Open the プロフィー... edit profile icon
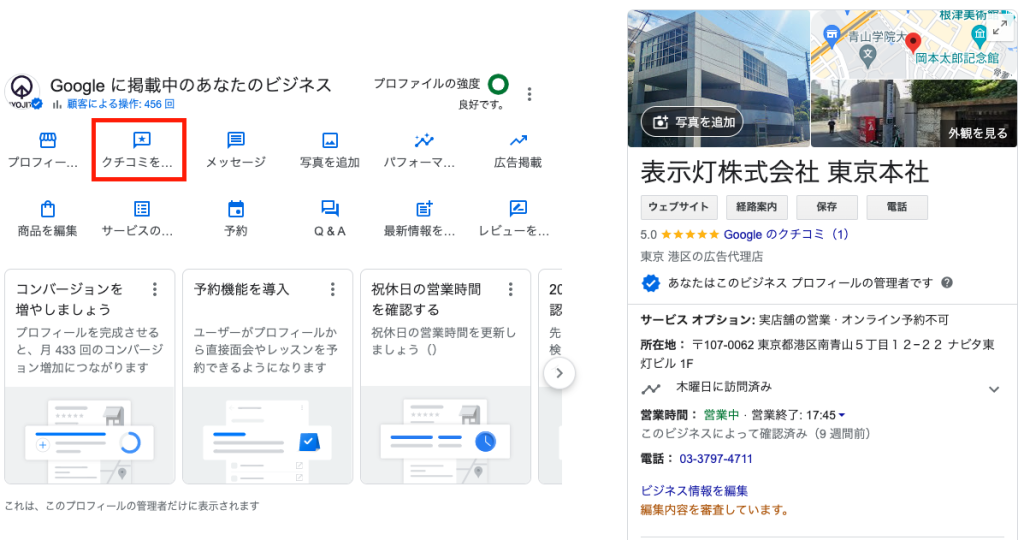Image resolution: width=1024 pixels, height=540 pixels. pyautogui.click(x=47, y=140)
